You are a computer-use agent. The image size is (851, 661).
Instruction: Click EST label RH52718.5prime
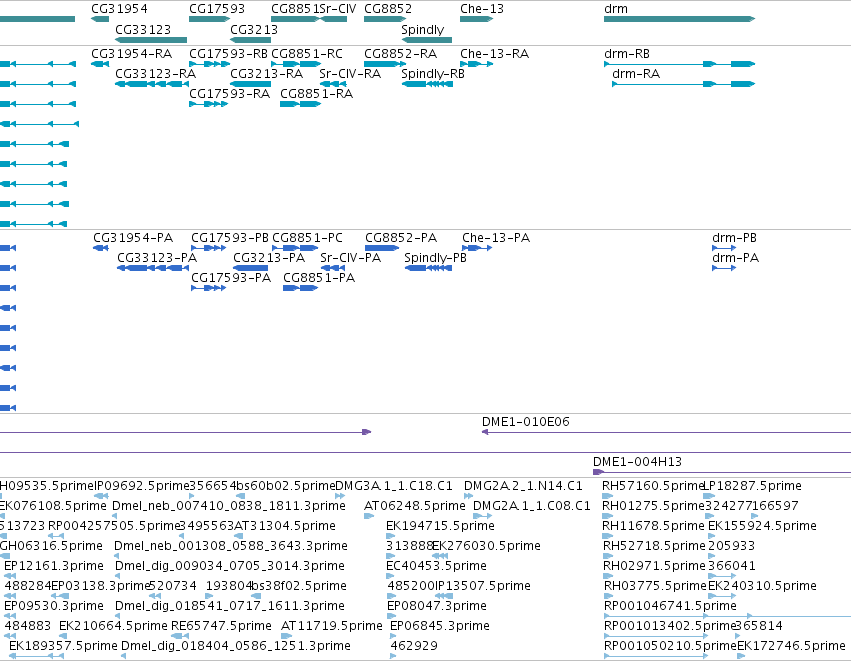655,545
